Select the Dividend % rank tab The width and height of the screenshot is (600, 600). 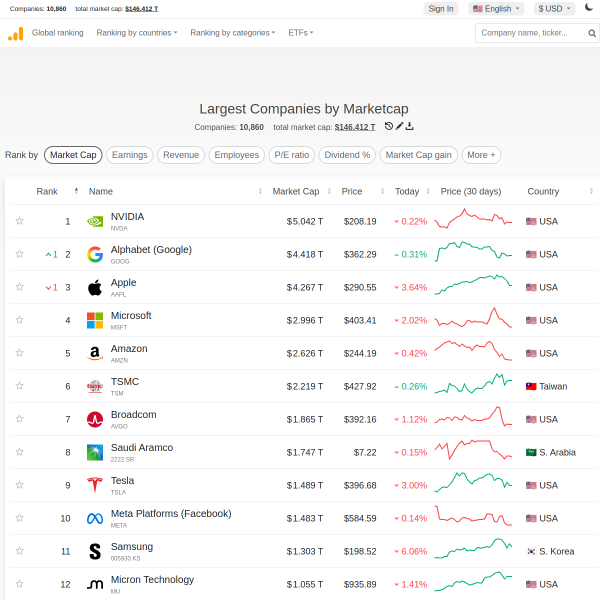pyautogui.click(x=347, y=155)
